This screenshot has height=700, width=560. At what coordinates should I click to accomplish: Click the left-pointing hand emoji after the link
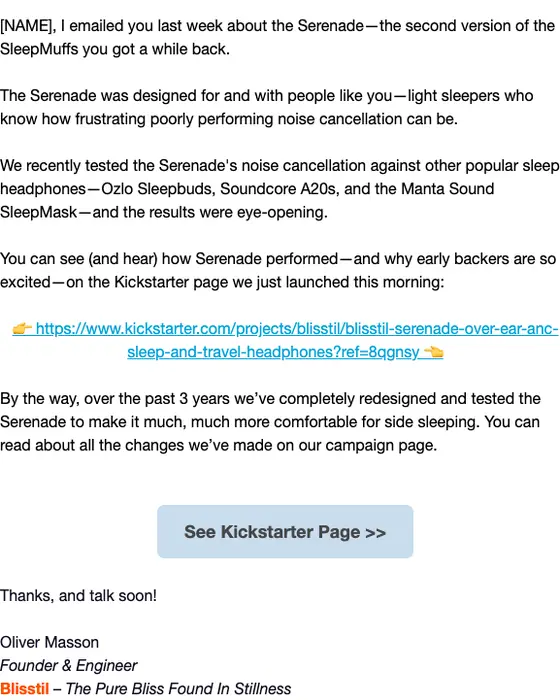pyautogui.click(x=434, y=352)
